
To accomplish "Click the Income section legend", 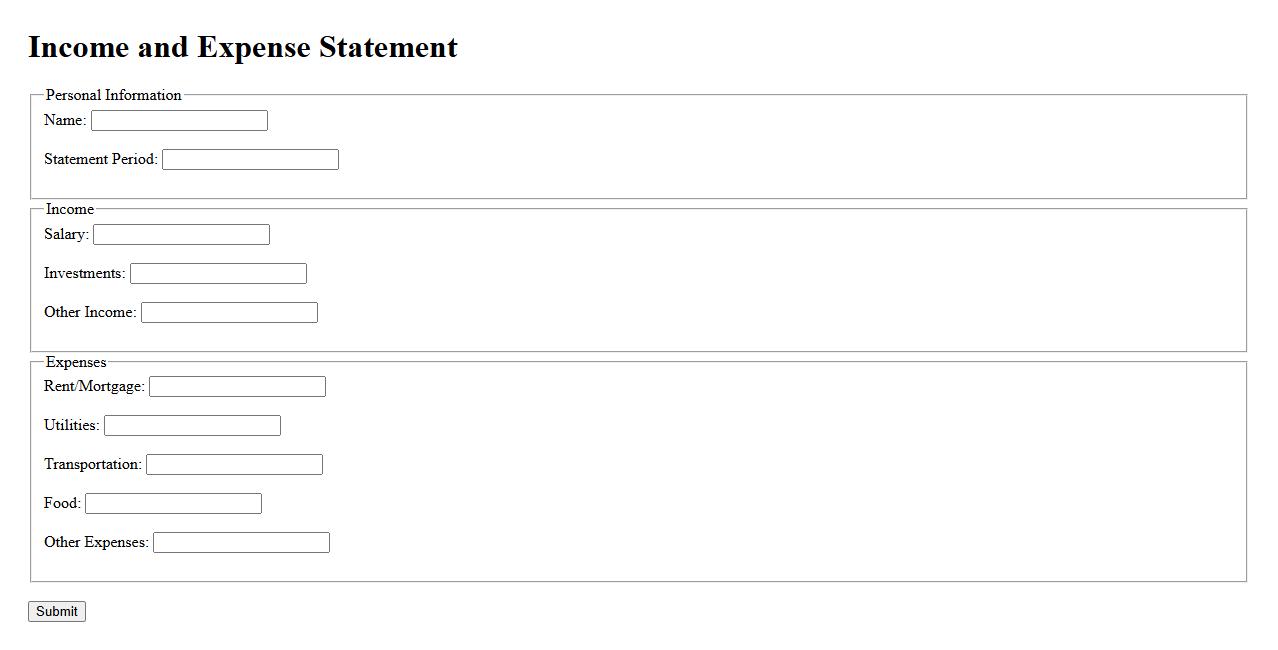I will click(70, 209).
